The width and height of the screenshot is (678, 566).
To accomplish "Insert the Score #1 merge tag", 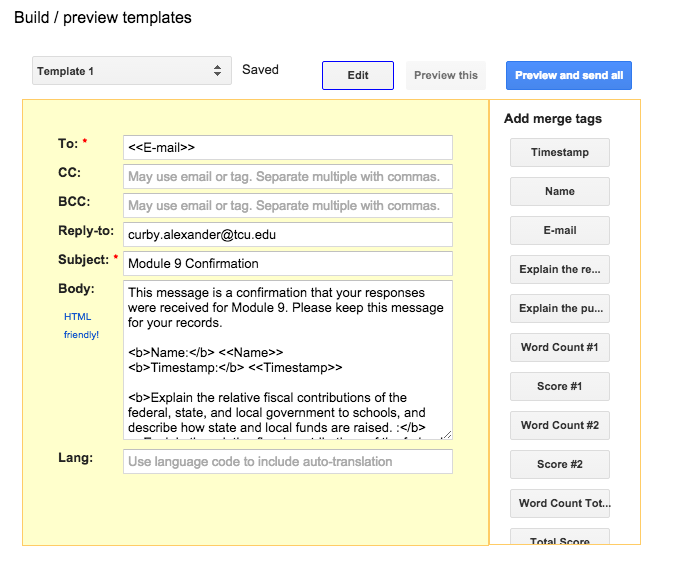I will (560, 386).
